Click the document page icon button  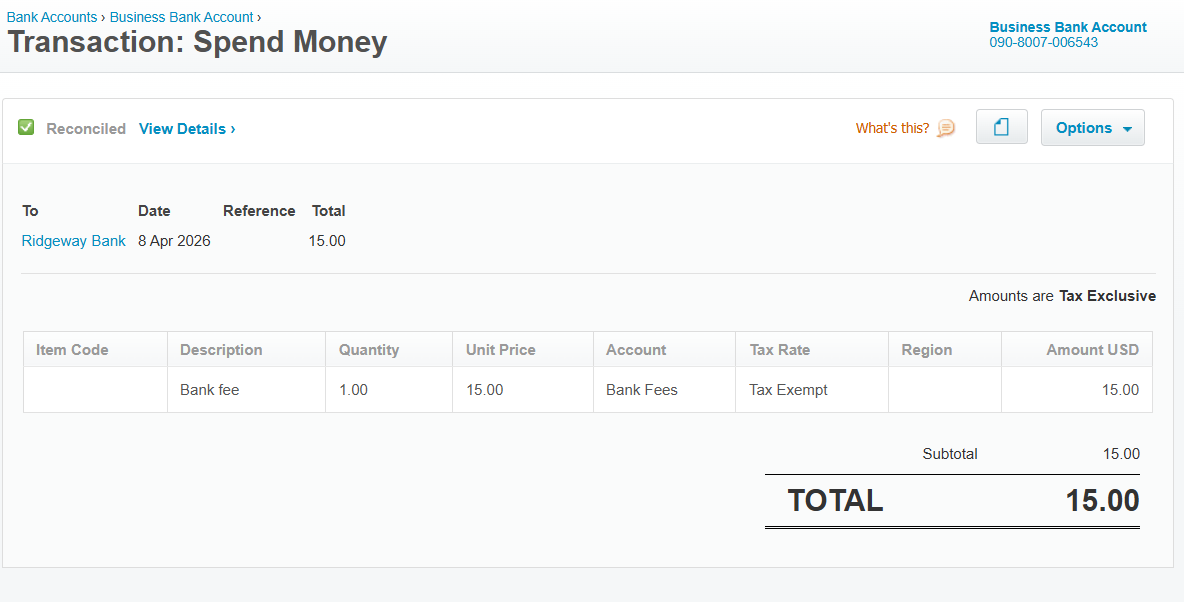point(1001,127)
